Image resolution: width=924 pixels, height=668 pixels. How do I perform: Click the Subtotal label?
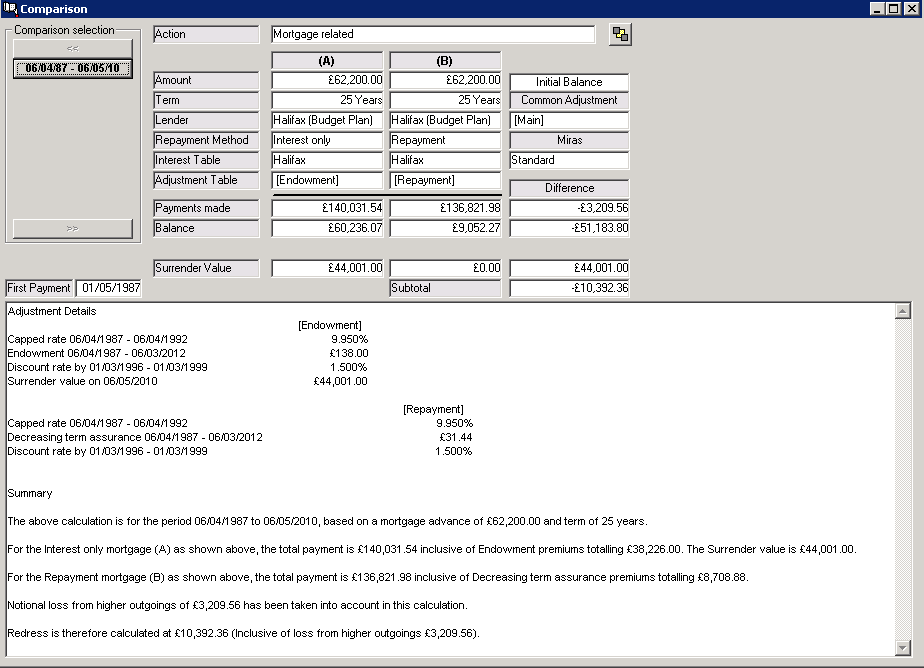(445, 288)
